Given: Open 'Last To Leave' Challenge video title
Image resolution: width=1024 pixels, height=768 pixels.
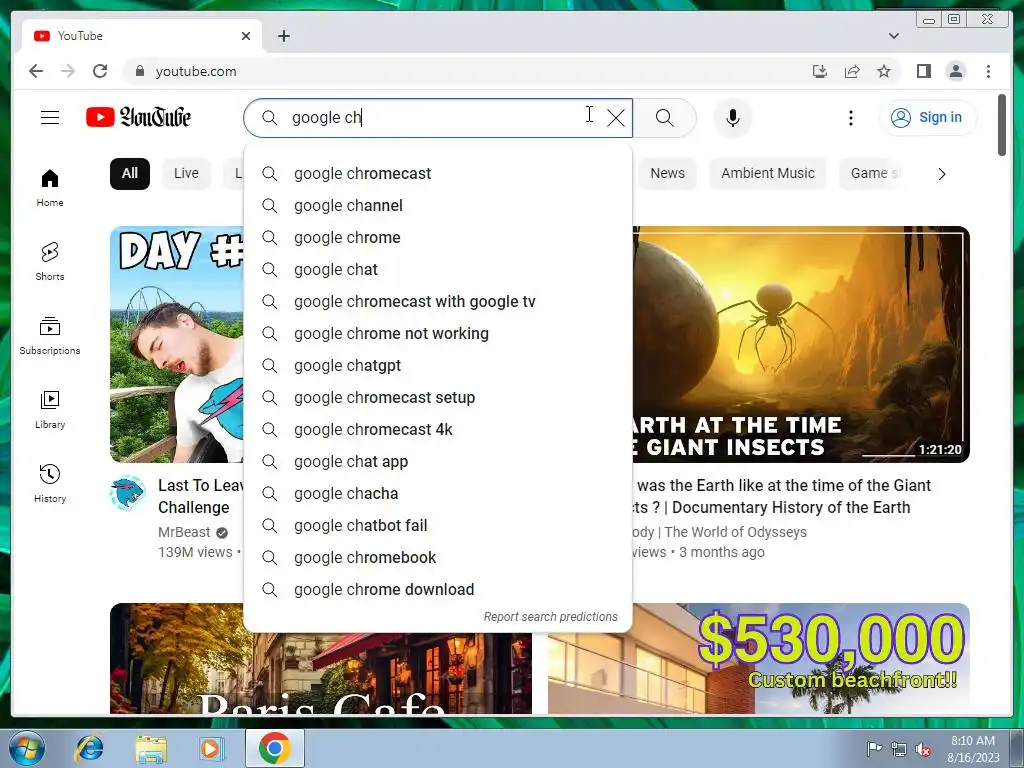Looking at the screenshot, I should pos(200,496).
